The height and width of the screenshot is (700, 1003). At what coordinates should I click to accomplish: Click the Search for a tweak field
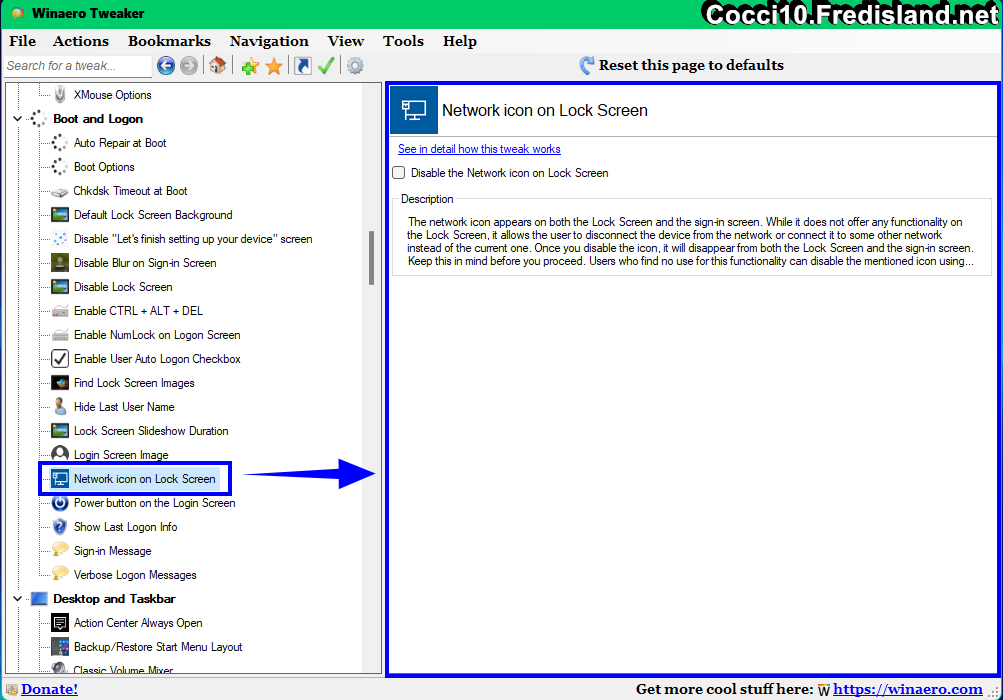[x=77, y=66]
